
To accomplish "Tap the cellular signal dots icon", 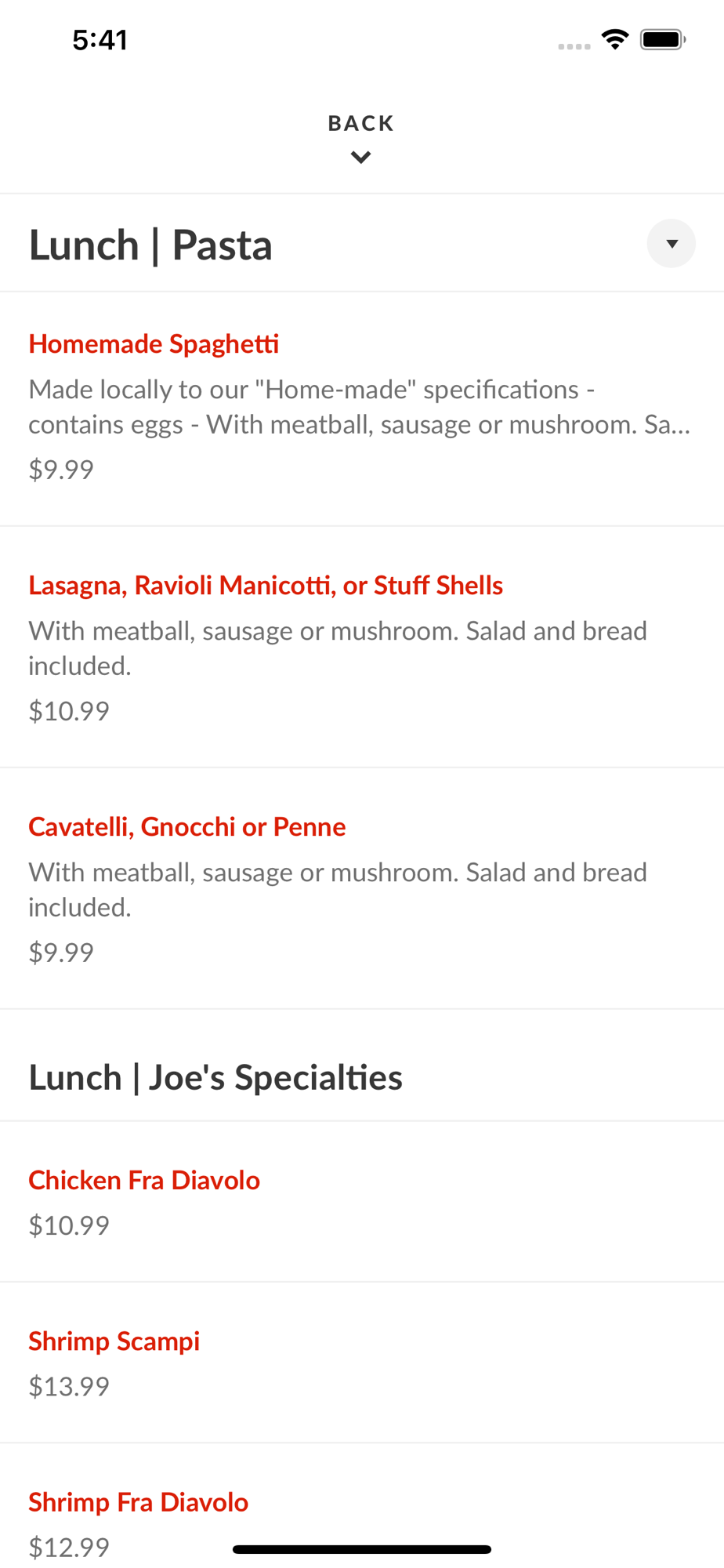I will (574, 46).
